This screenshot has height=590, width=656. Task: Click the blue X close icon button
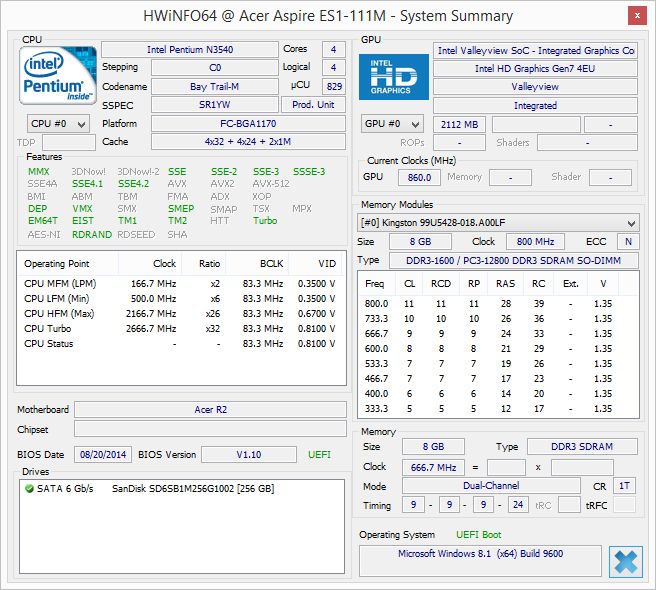pyautogui.click(x=626, y=562)
